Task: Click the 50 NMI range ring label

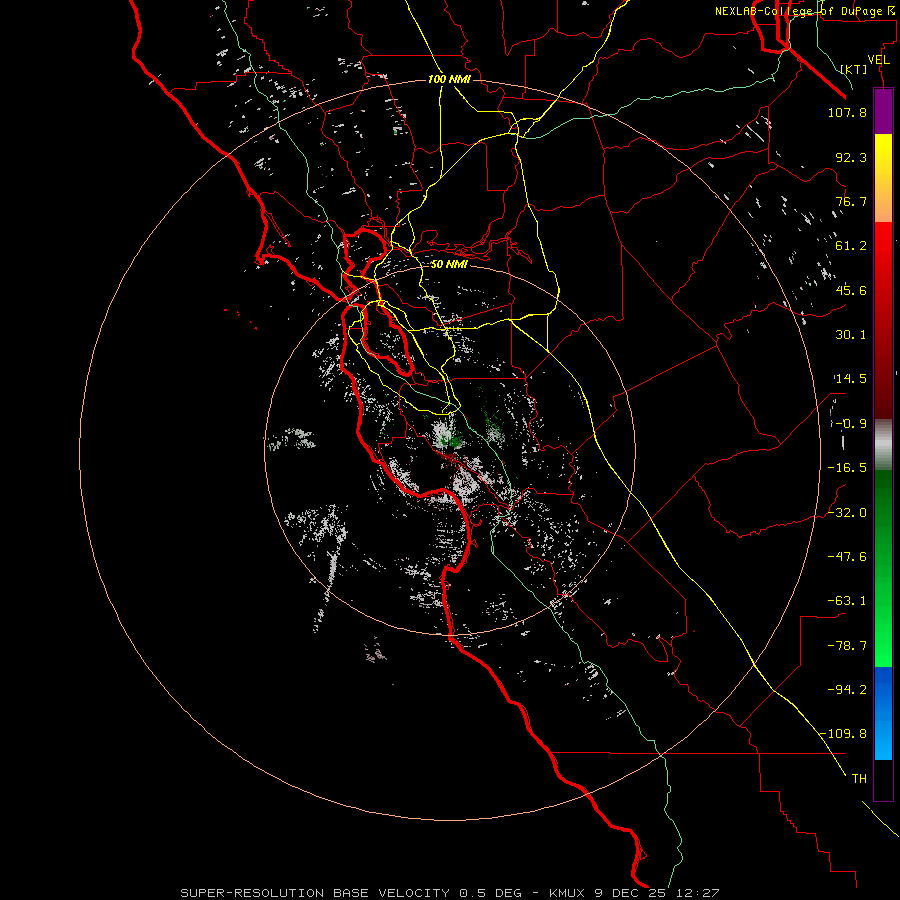Action: pos(449,264)
